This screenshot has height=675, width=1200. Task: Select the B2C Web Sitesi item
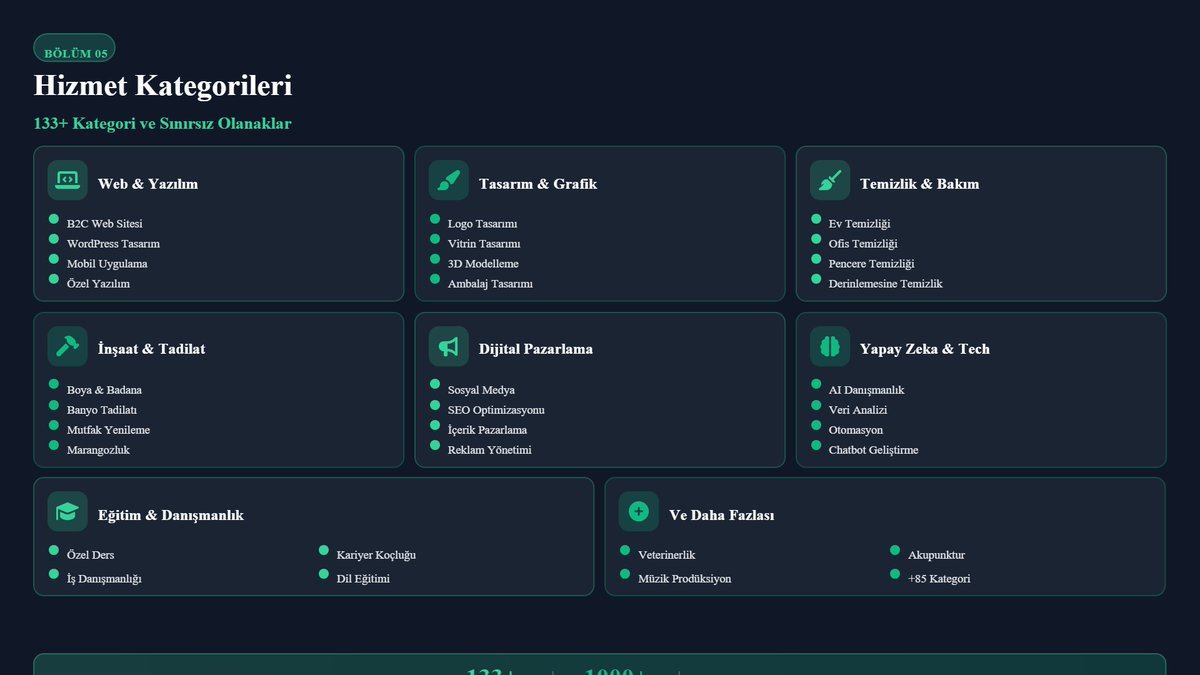[105, 224]
